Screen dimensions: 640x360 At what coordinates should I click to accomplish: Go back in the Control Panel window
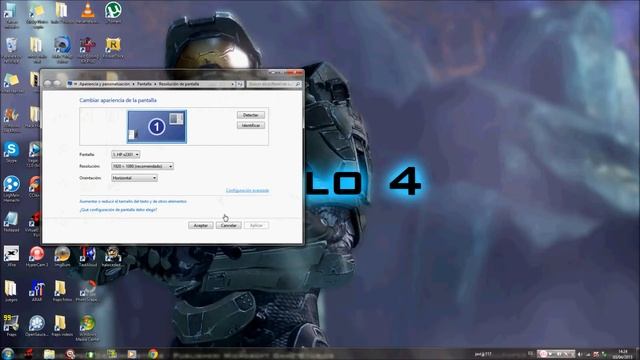pos(47,84)
